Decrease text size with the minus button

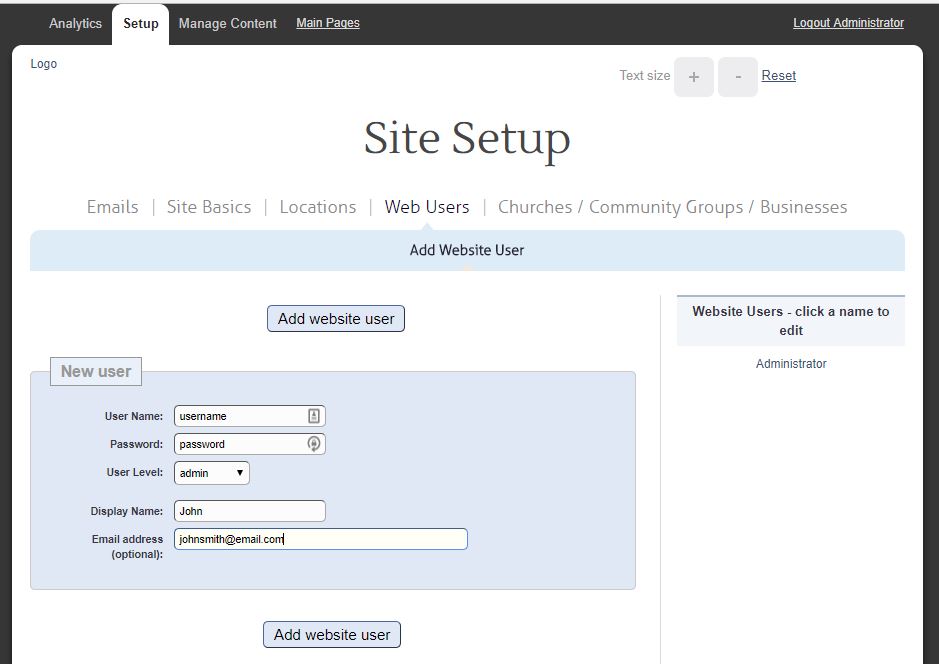pyautogui.click(x=738, y=77)
